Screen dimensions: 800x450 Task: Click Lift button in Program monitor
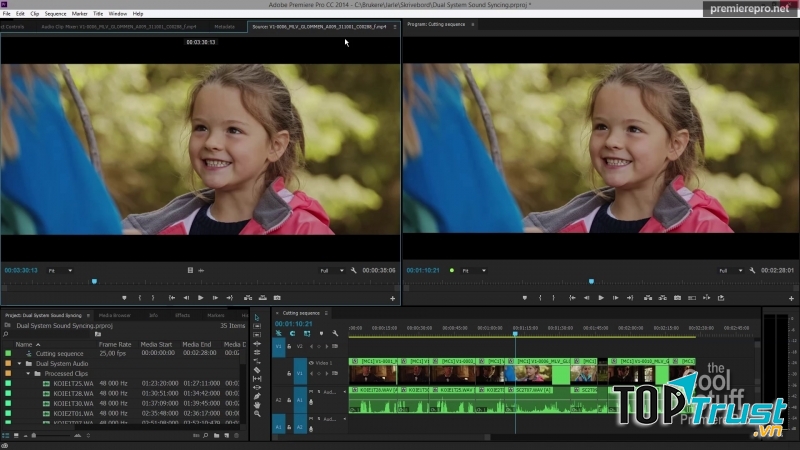(648, 298)
